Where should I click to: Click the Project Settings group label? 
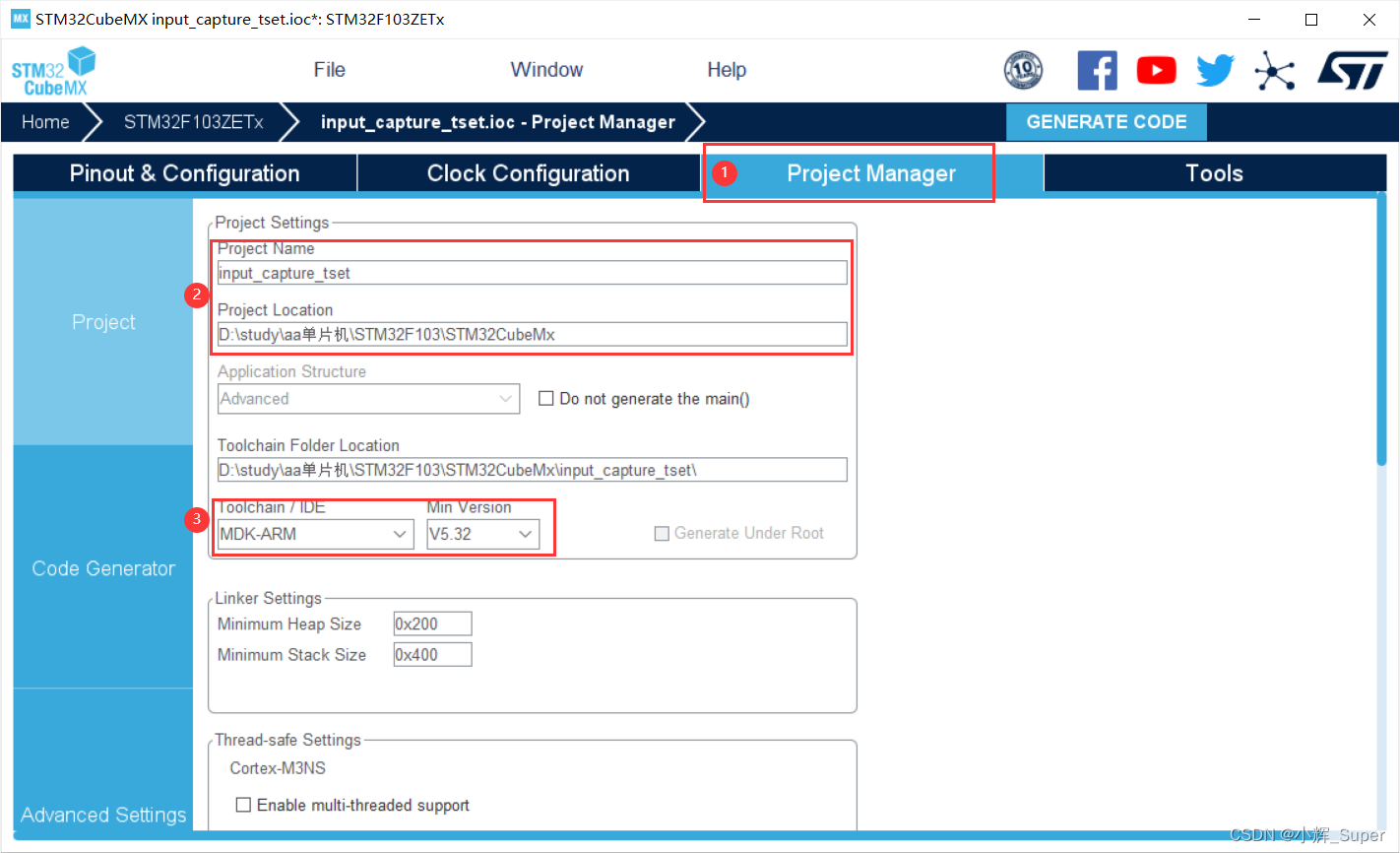272,223
